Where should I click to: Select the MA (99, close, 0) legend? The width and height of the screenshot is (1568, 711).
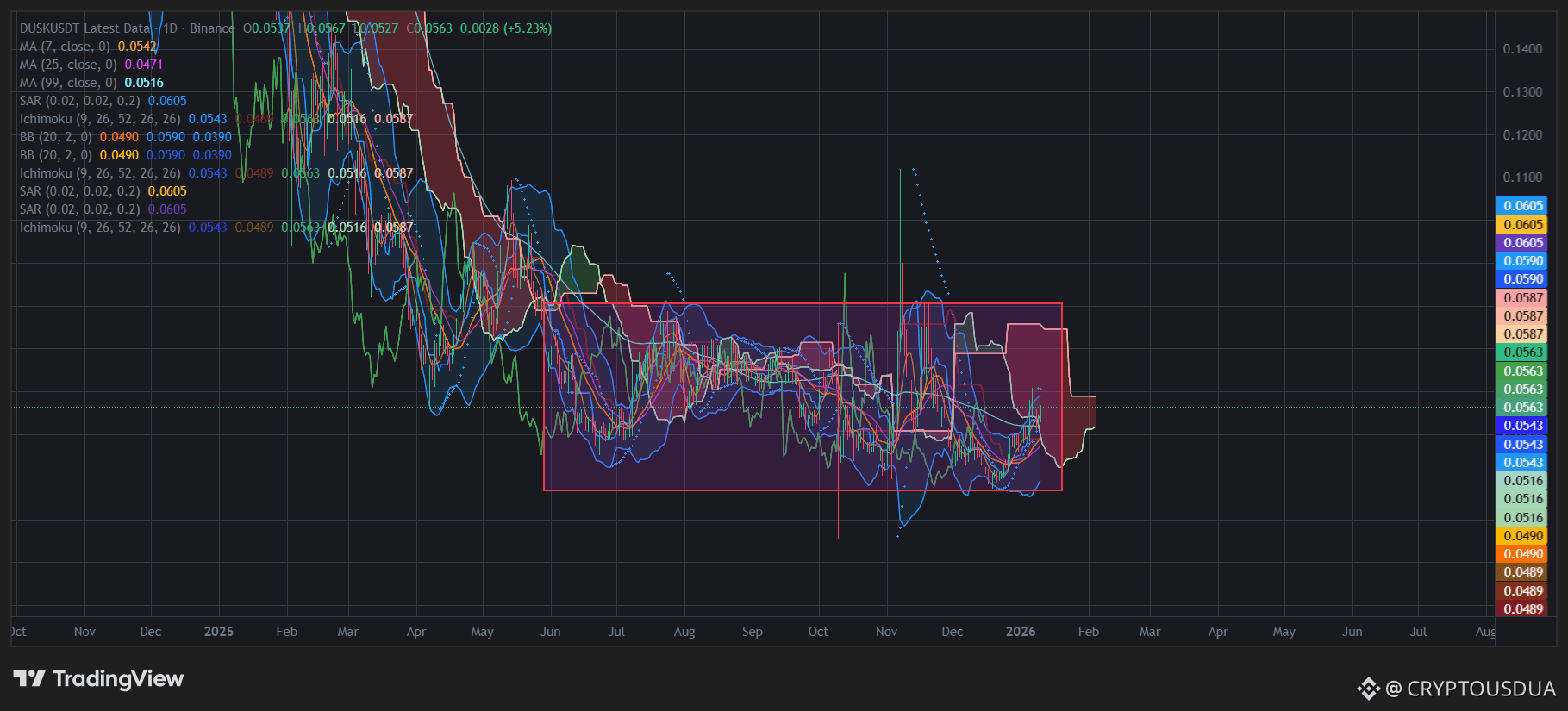pyautogui.click(x=68, y=83)
